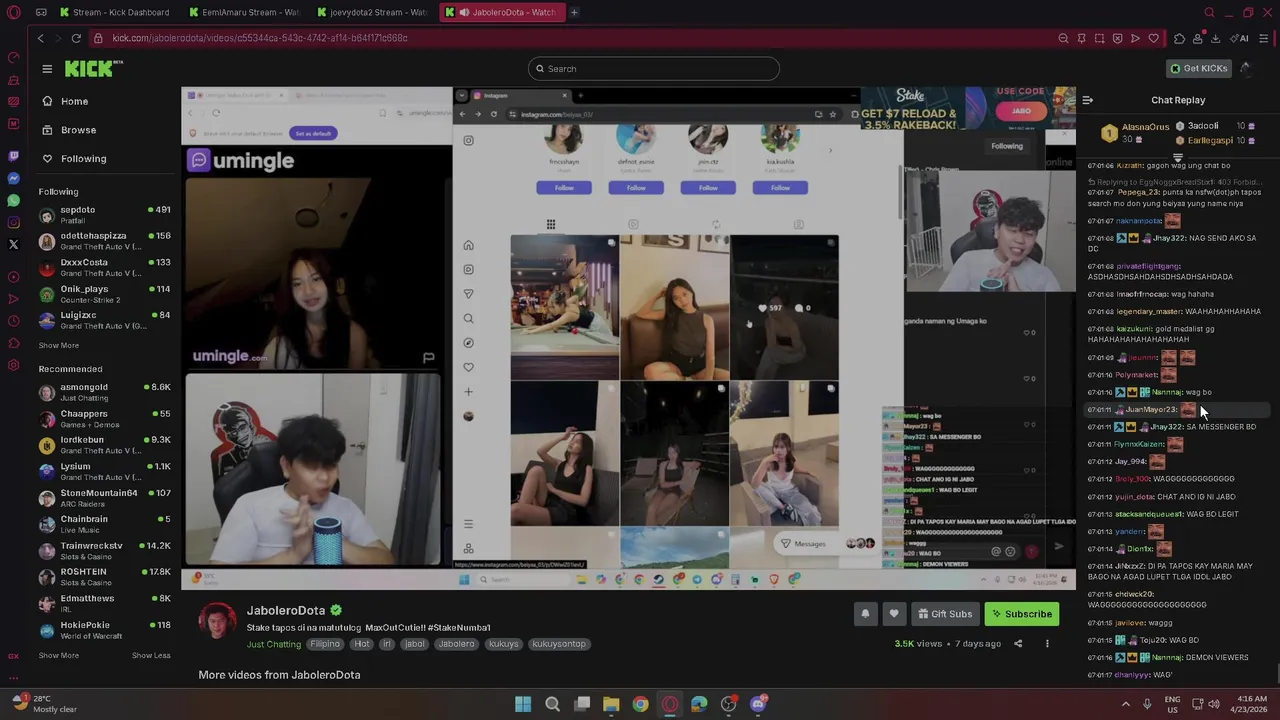1280x720 pixels.
Task: Switch to joevydota2 Stream tab
Action: [x=371, y=12]
